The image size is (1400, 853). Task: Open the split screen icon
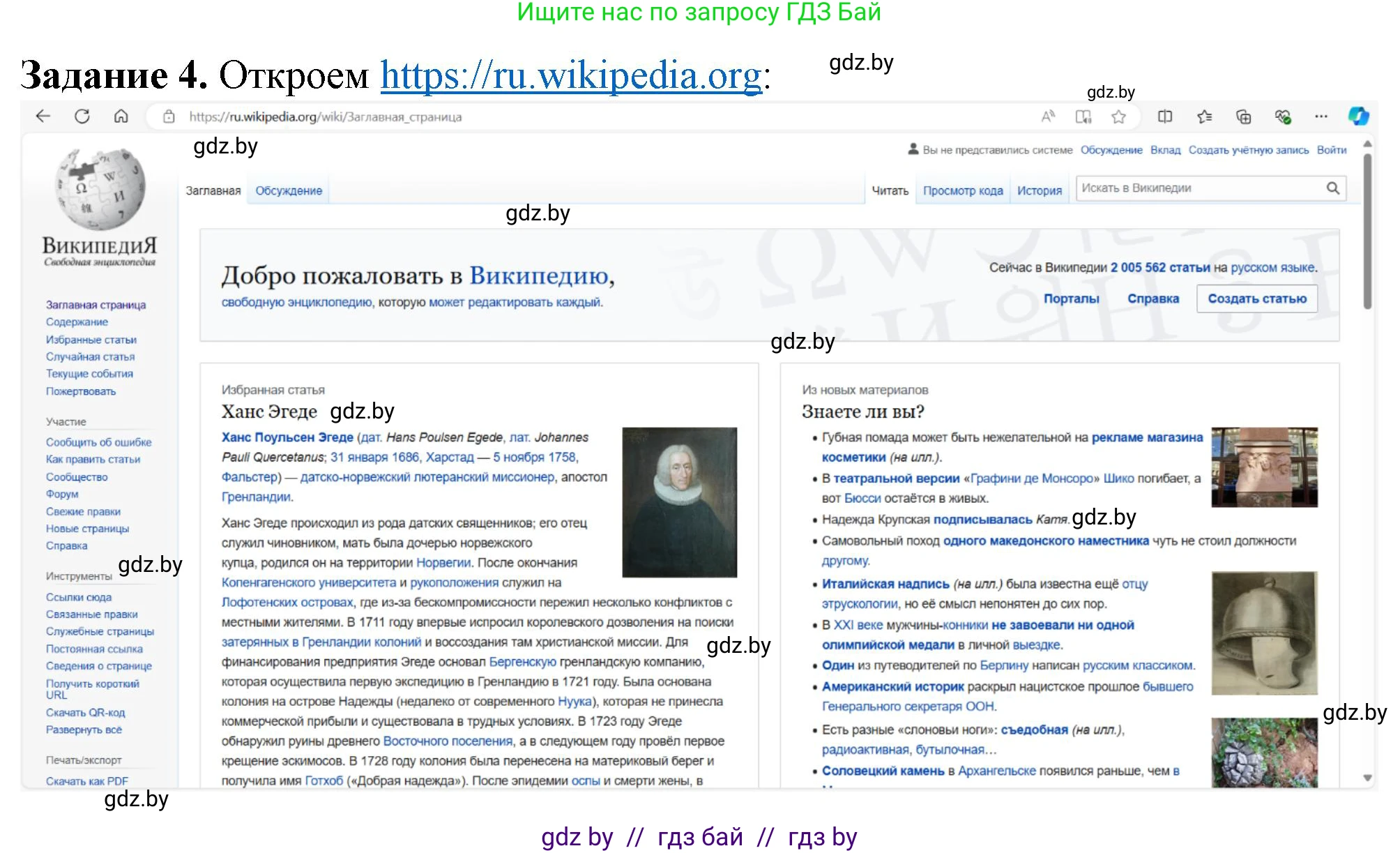tap(1165, 116)
